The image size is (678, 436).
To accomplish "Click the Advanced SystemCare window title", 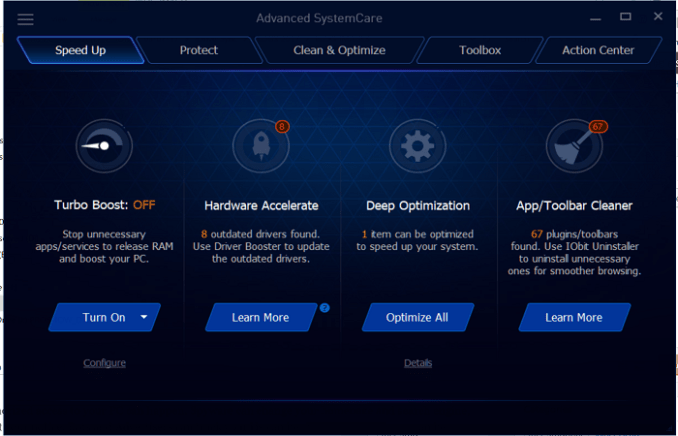I will tap(319, 18).
